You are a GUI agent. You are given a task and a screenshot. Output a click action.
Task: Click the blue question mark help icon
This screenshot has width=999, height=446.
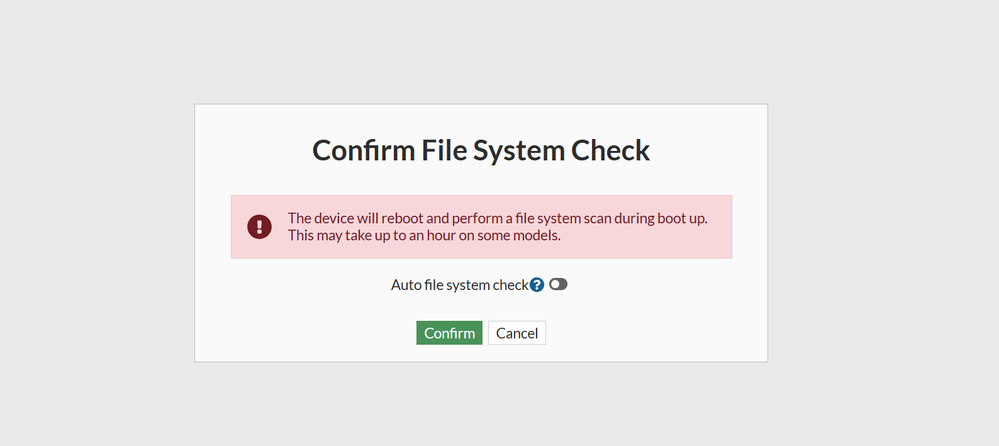click(537, 285)
